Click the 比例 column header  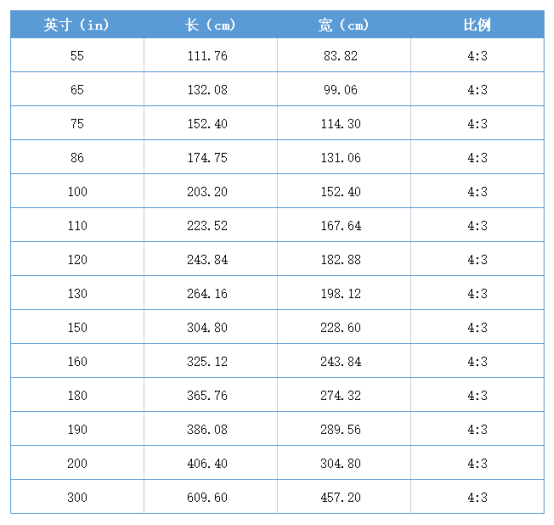coord(477,25)
